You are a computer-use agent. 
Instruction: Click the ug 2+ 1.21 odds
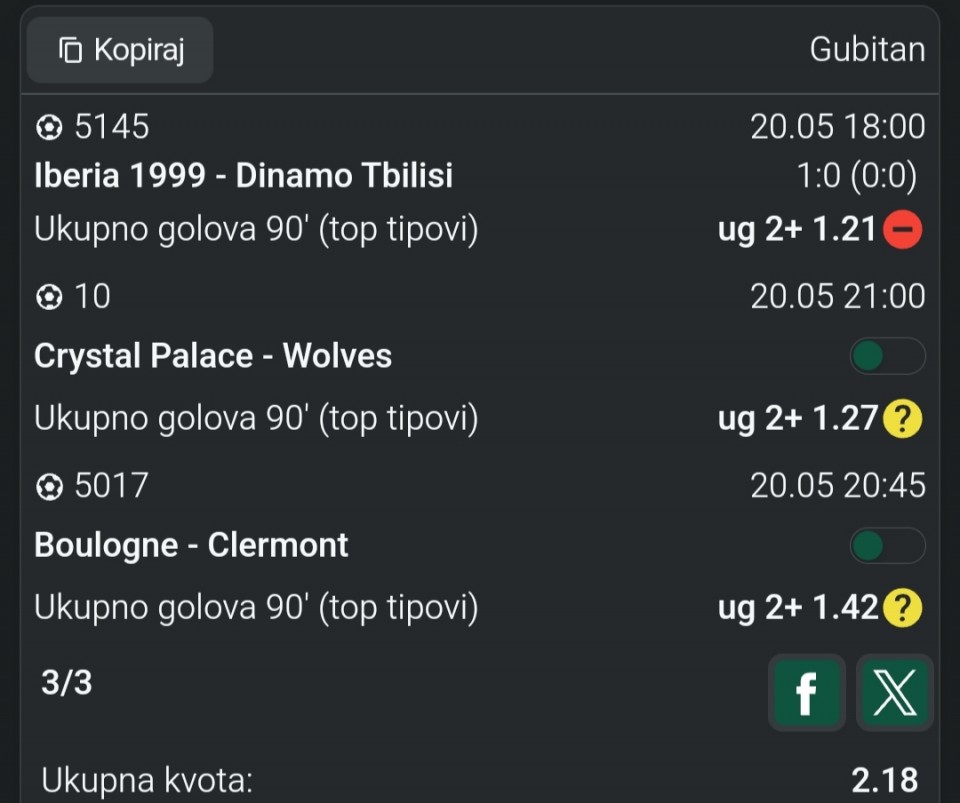click(798, 230)
